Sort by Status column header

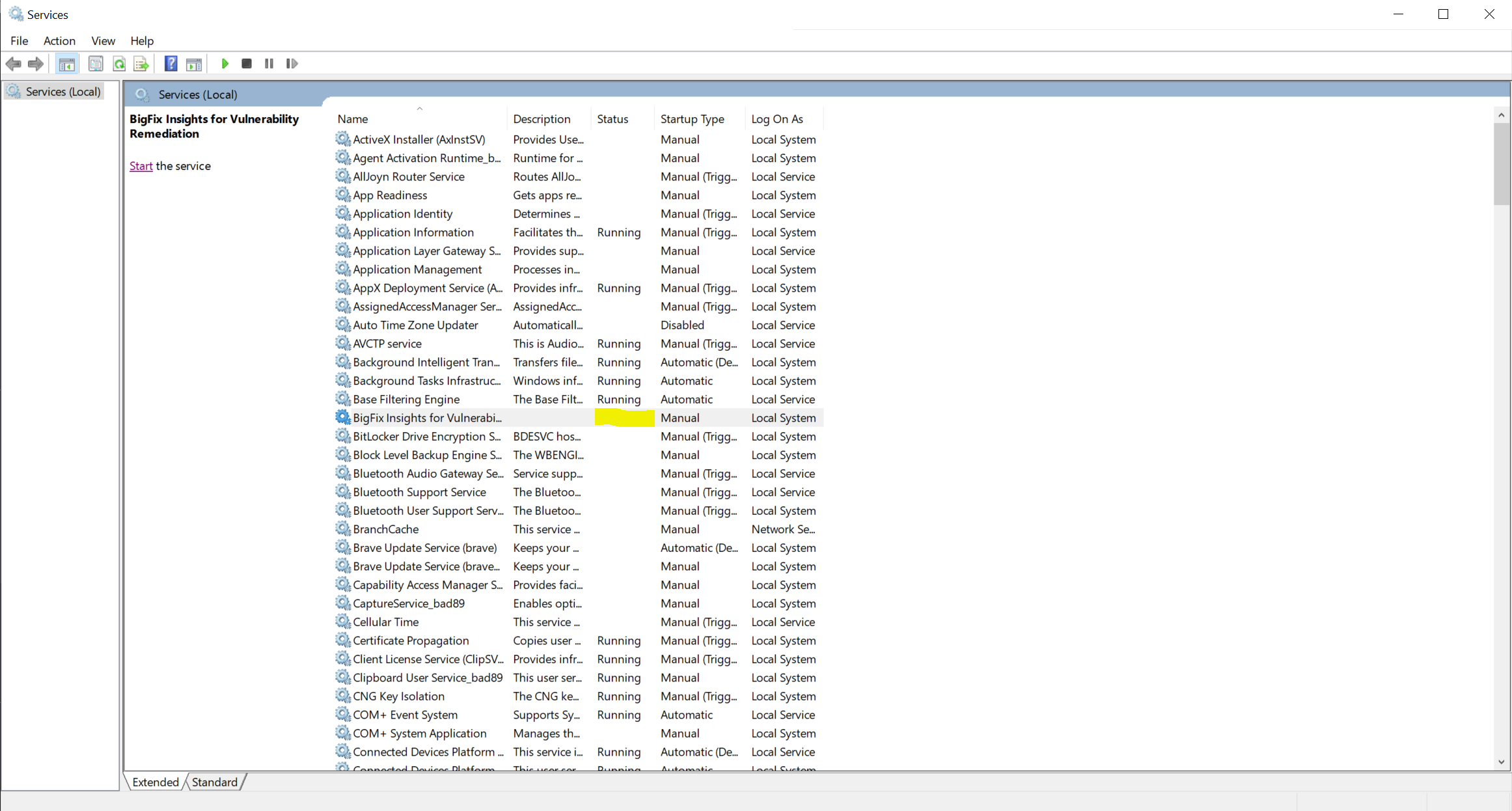pos(612,119)
